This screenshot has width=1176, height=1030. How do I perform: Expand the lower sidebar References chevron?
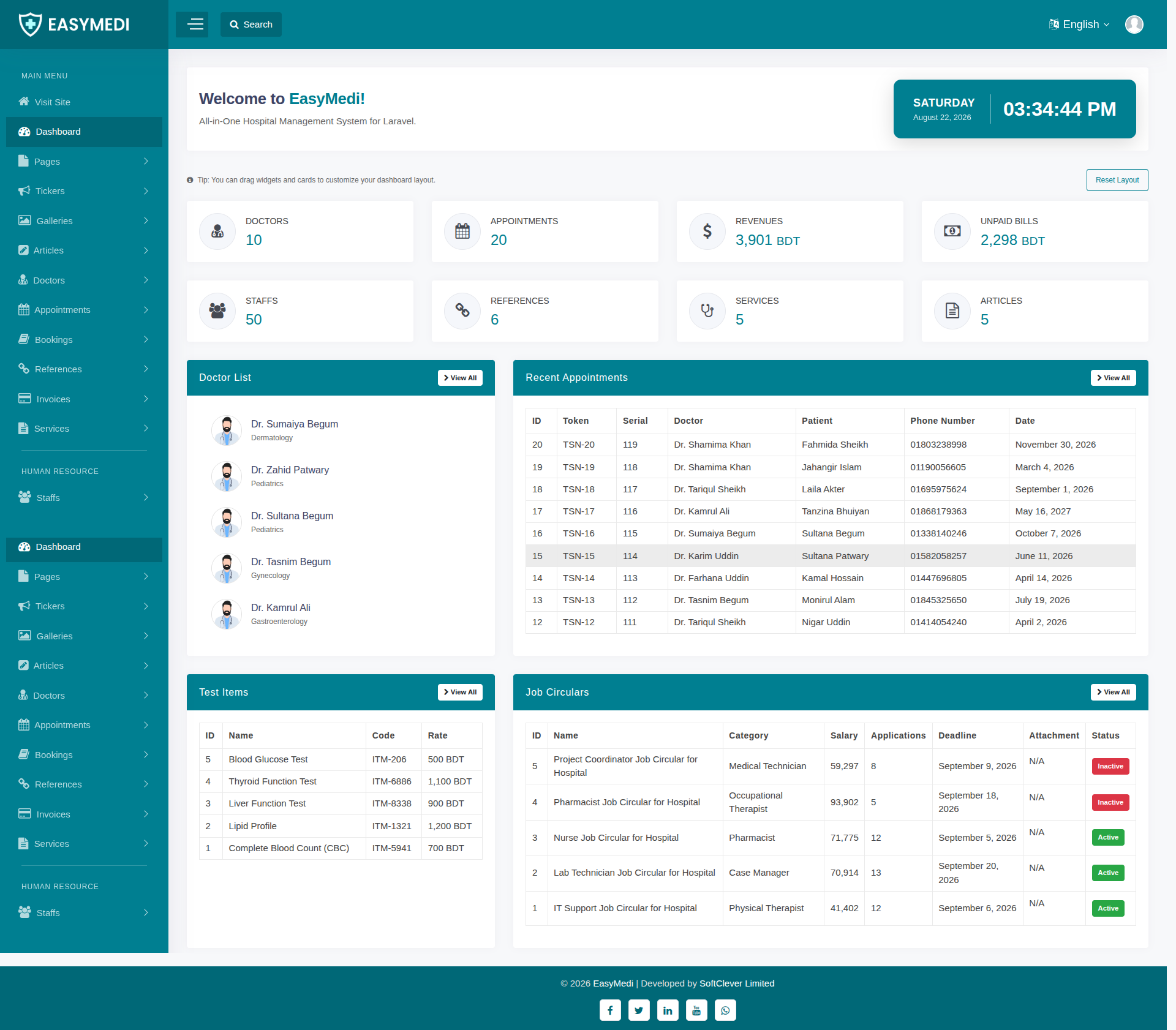tap(146, 784)
